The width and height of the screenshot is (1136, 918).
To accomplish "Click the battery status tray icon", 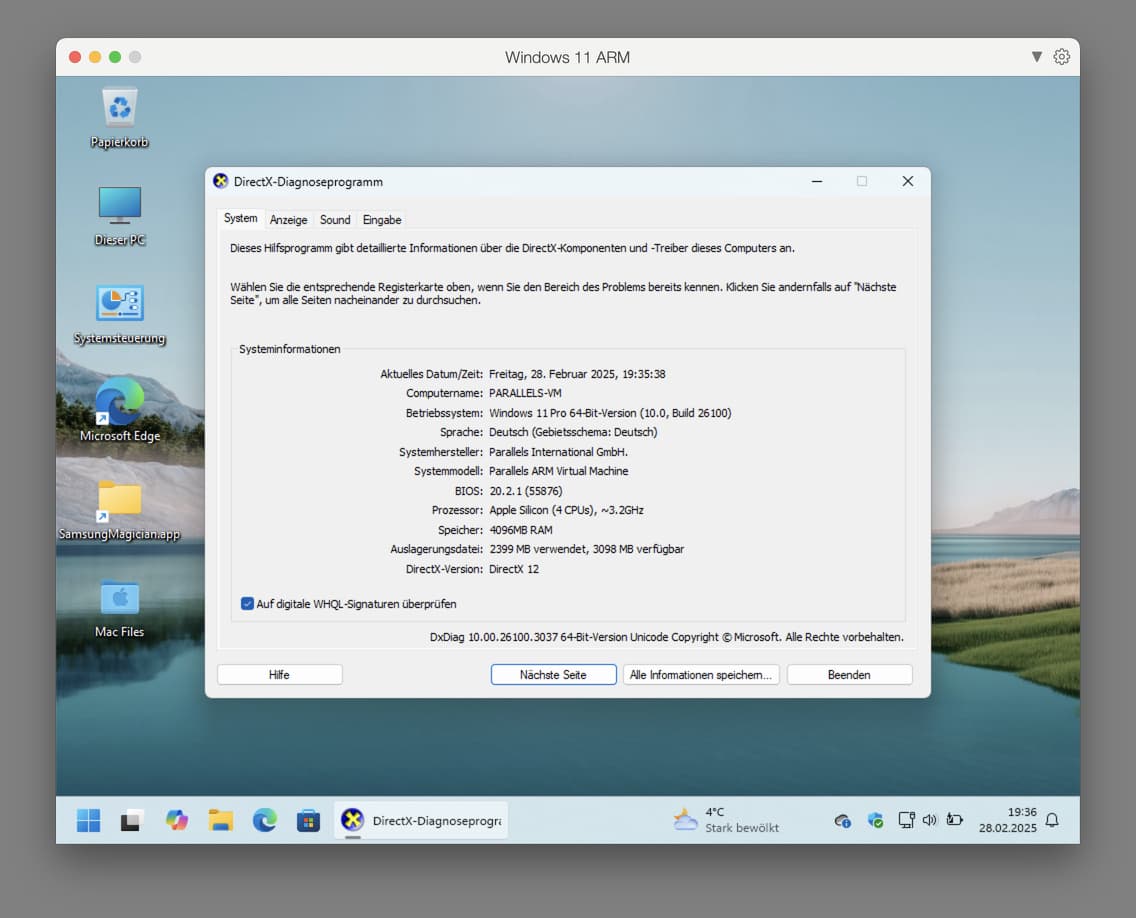I will click(955, 820).
